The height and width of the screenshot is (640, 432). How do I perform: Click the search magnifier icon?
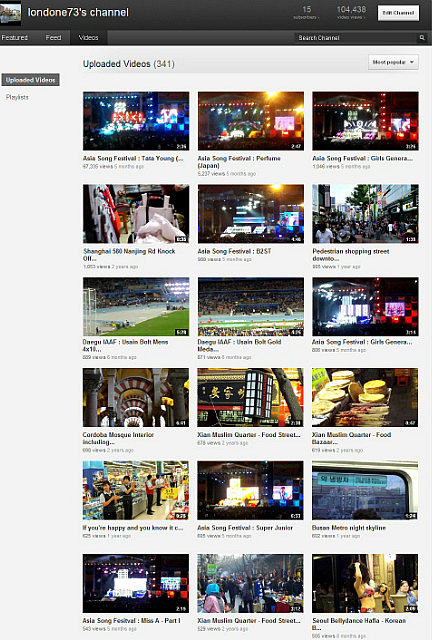(422, 38)
